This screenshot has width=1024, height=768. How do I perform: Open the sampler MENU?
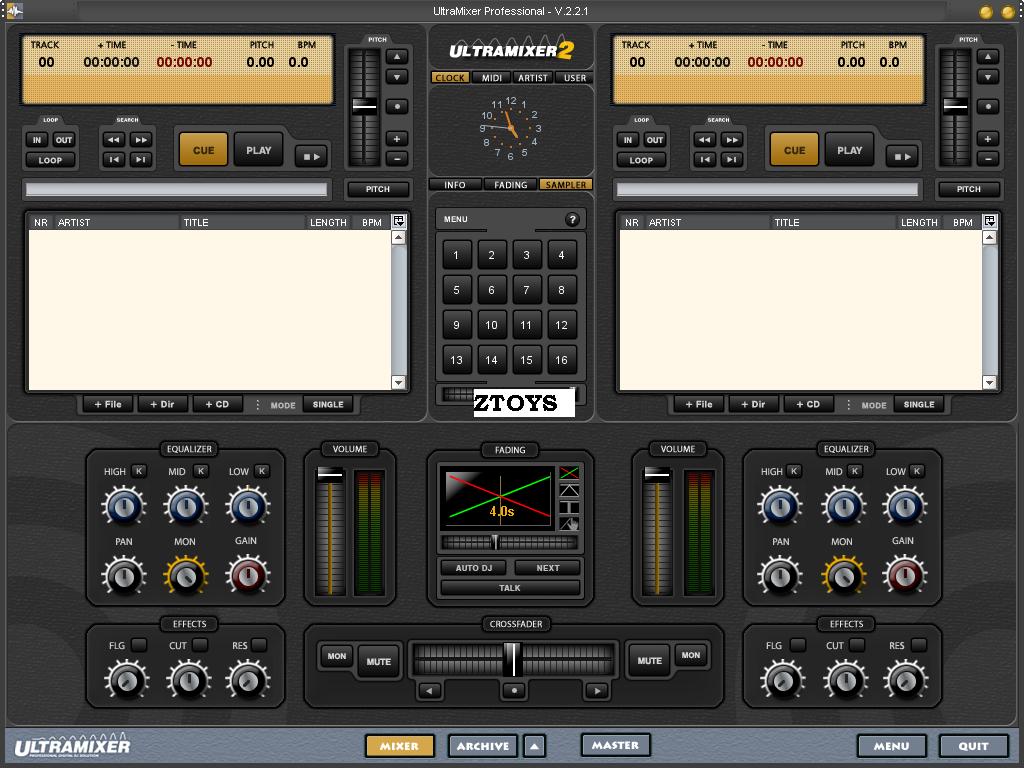[456, 219]
